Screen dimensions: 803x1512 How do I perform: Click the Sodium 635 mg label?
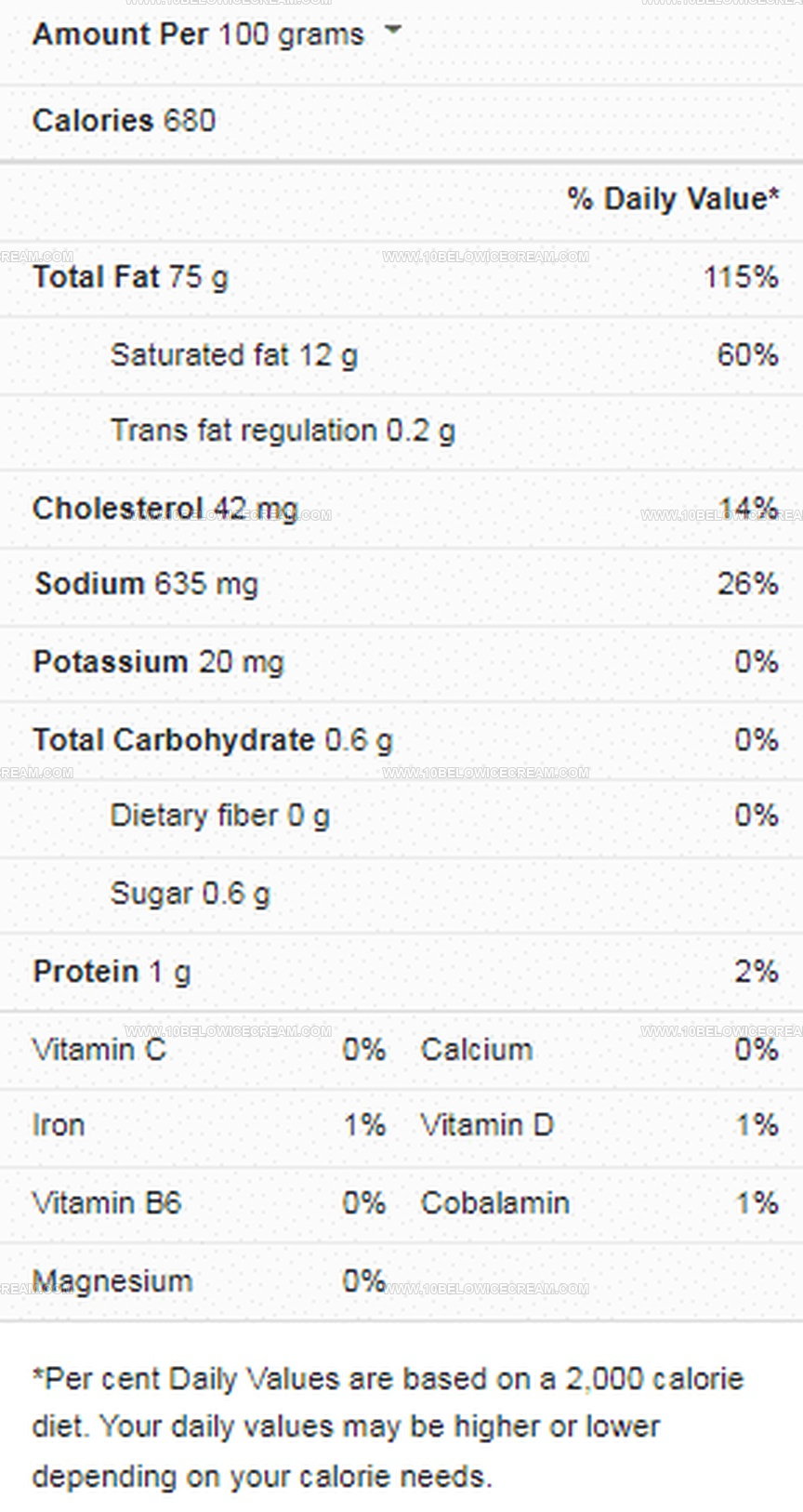[x=147, y=584]
